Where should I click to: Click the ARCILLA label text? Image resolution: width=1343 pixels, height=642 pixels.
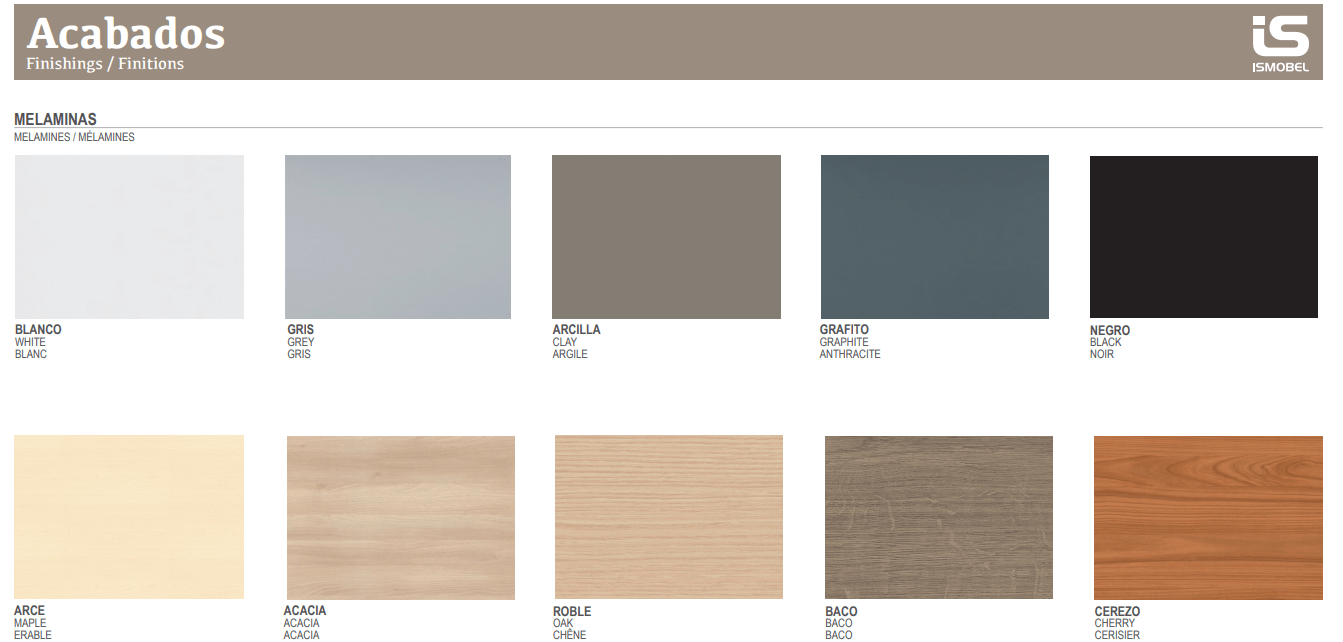(x=576, y=329)
